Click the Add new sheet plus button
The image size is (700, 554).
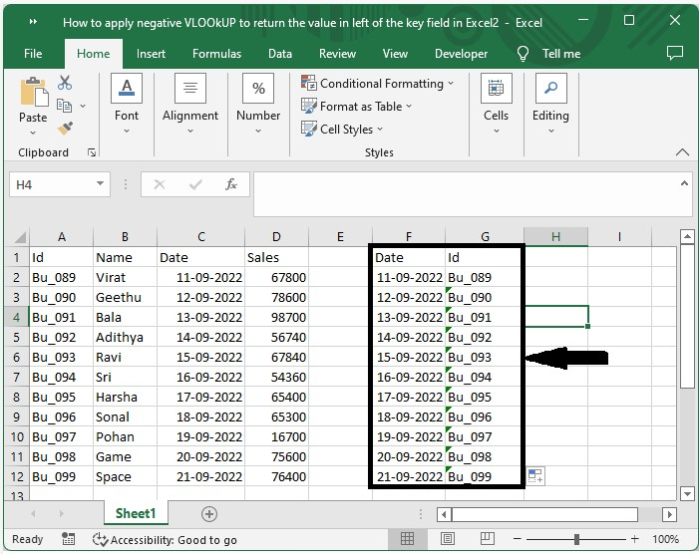pyautogui.click(x=209, y=514)
